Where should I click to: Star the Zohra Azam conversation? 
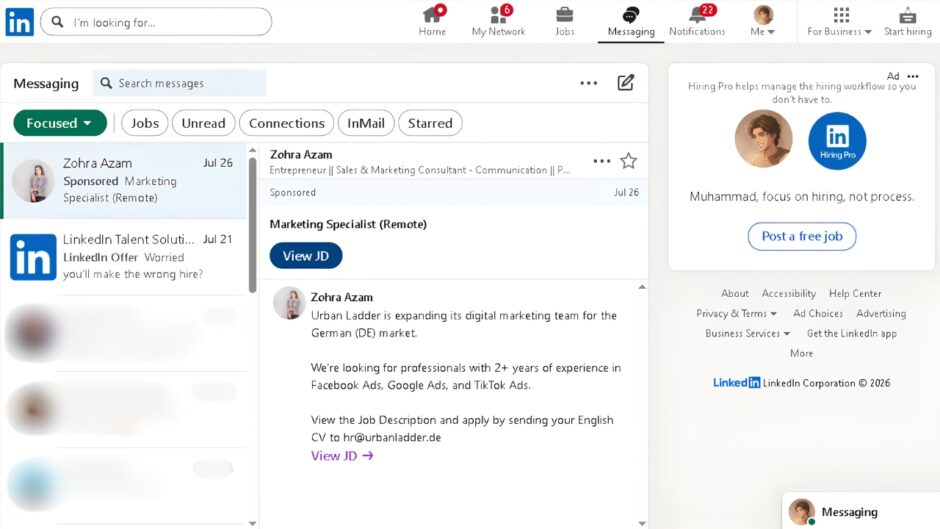tap(628, 161)
